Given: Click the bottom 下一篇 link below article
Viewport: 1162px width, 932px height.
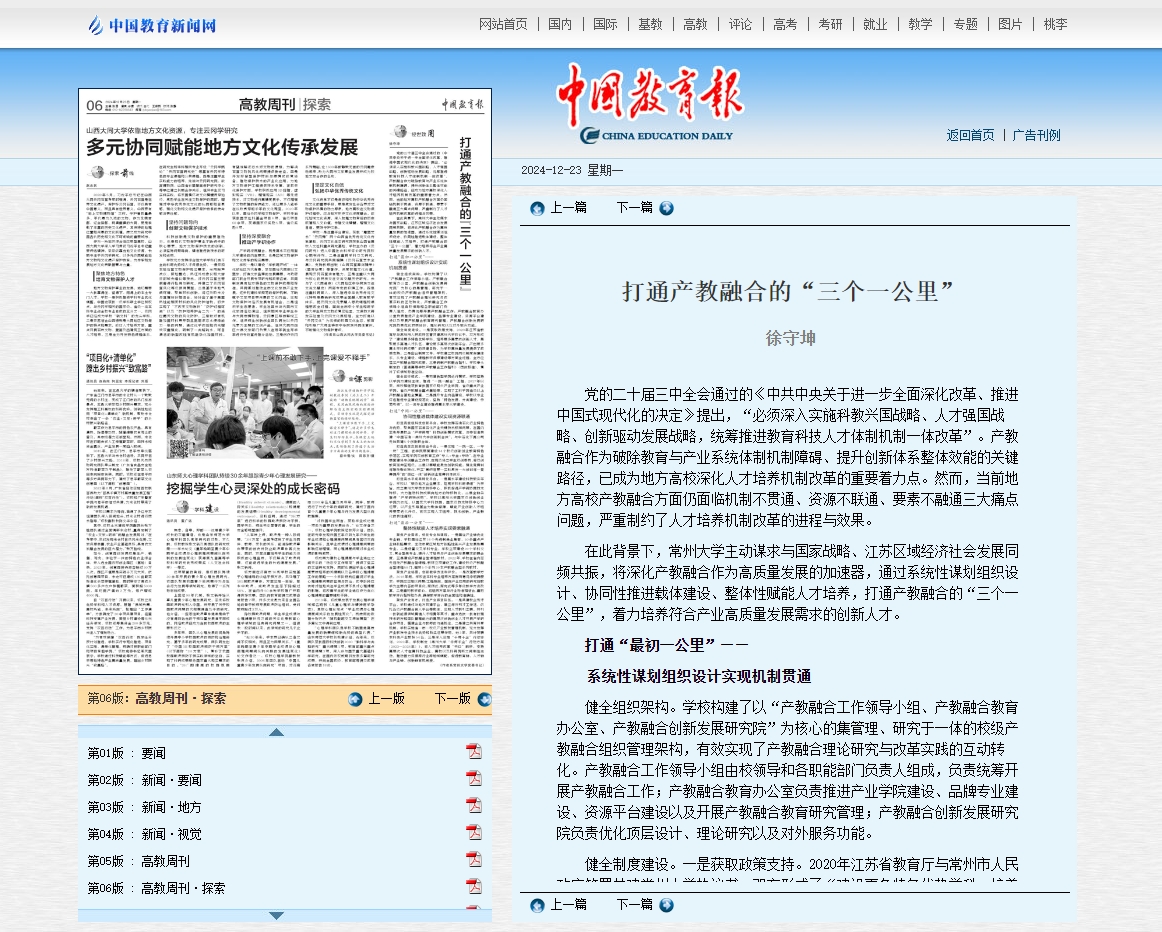Looking at the screenshot, I should [x=634, y=904].
